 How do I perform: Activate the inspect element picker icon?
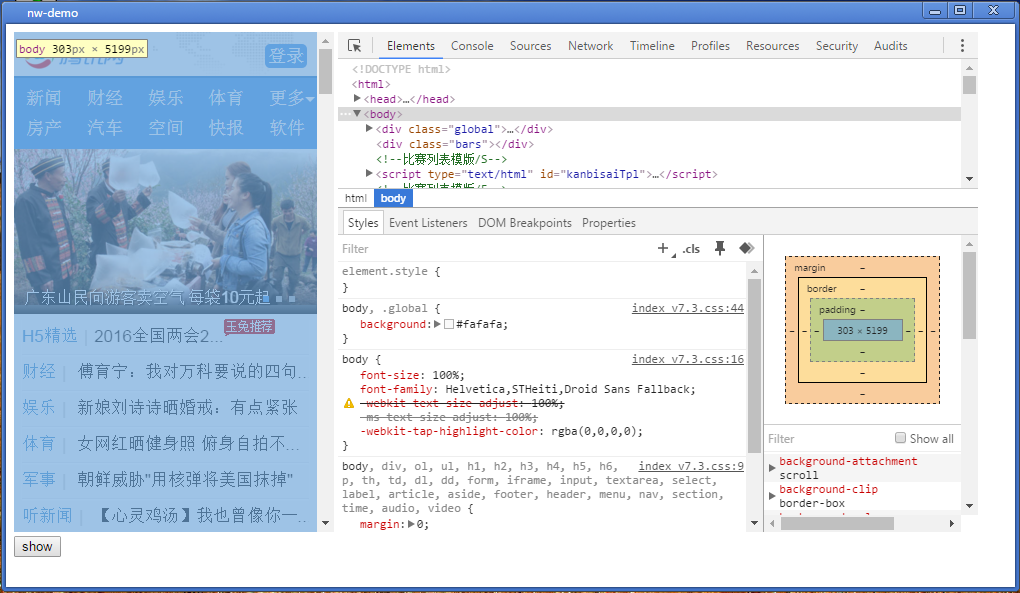point(355,46)
